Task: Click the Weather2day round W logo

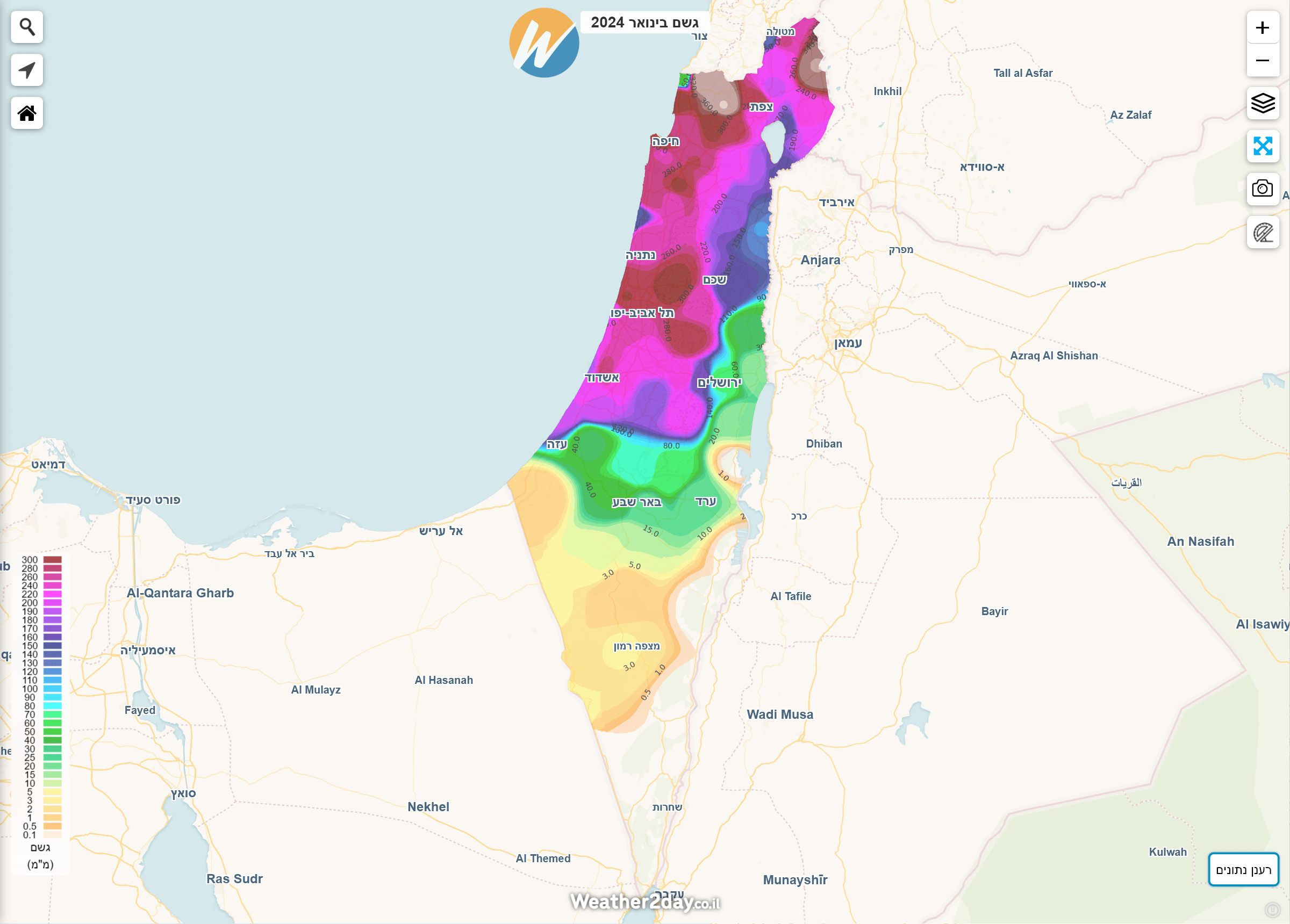Action: pos(544,42)
